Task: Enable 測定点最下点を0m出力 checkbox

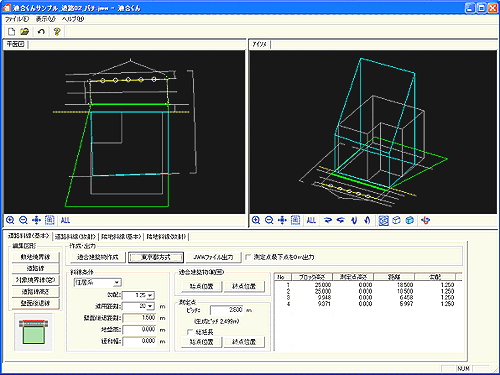Action: [248, 257]
